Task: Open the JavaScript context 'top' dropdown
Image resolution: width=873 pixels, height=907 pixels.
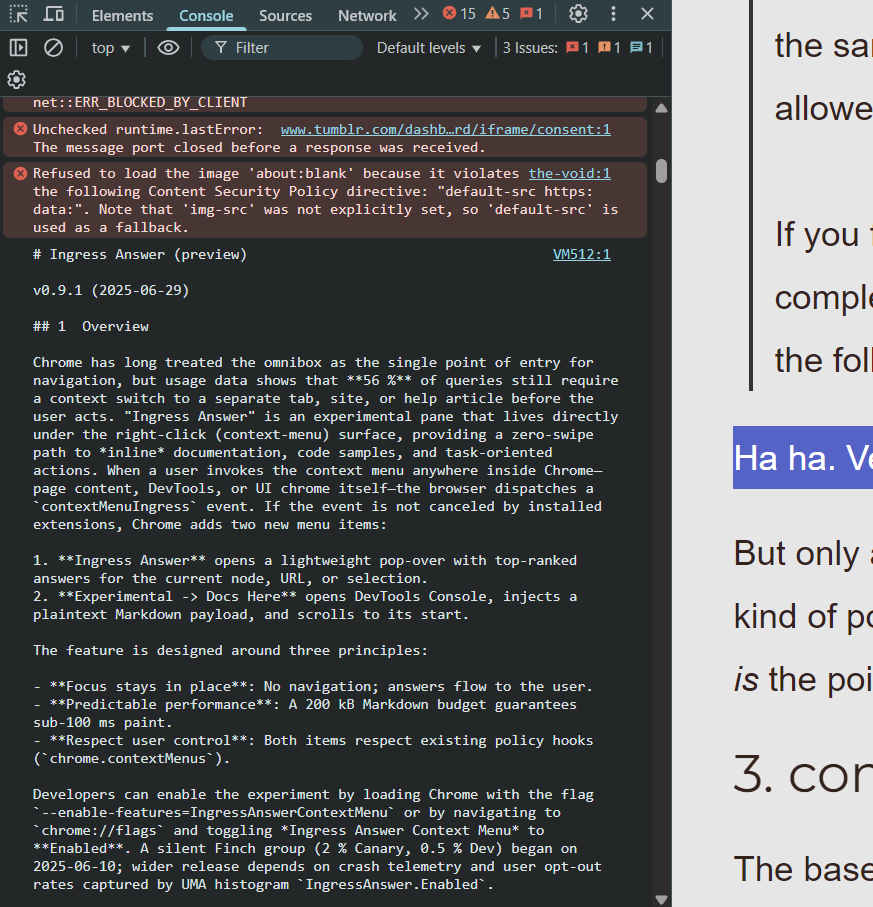Action: tap(111, 48)
